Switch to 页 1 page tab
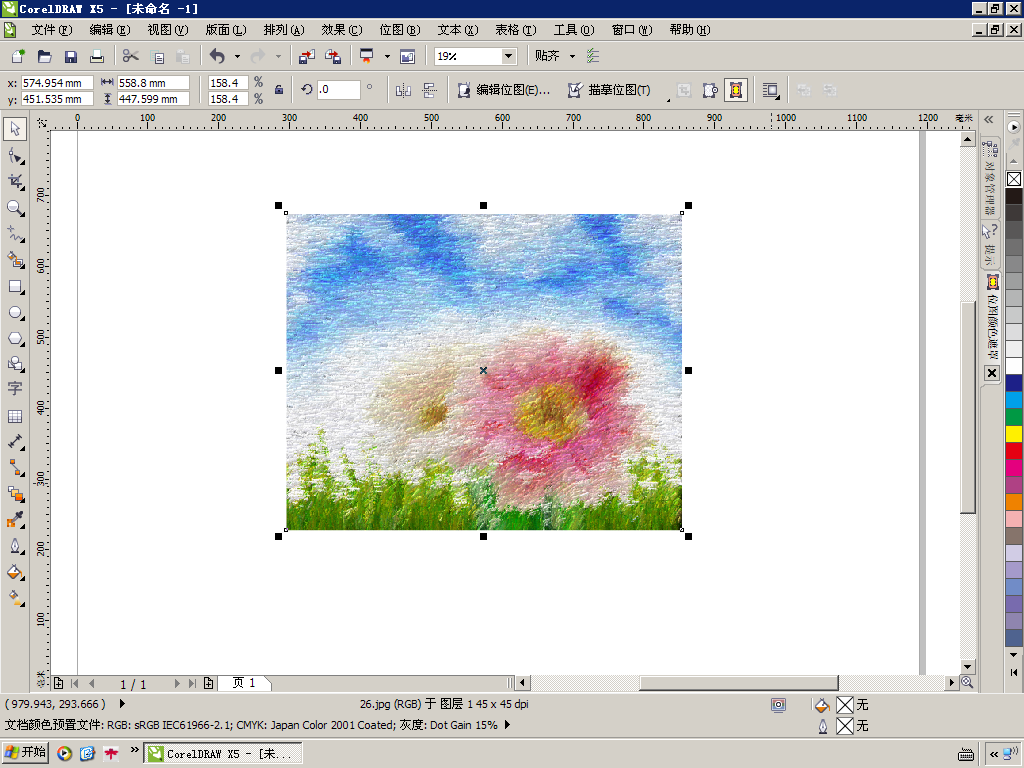The width and height of the screenshot is (1024, 768). (x=244, y=683)
